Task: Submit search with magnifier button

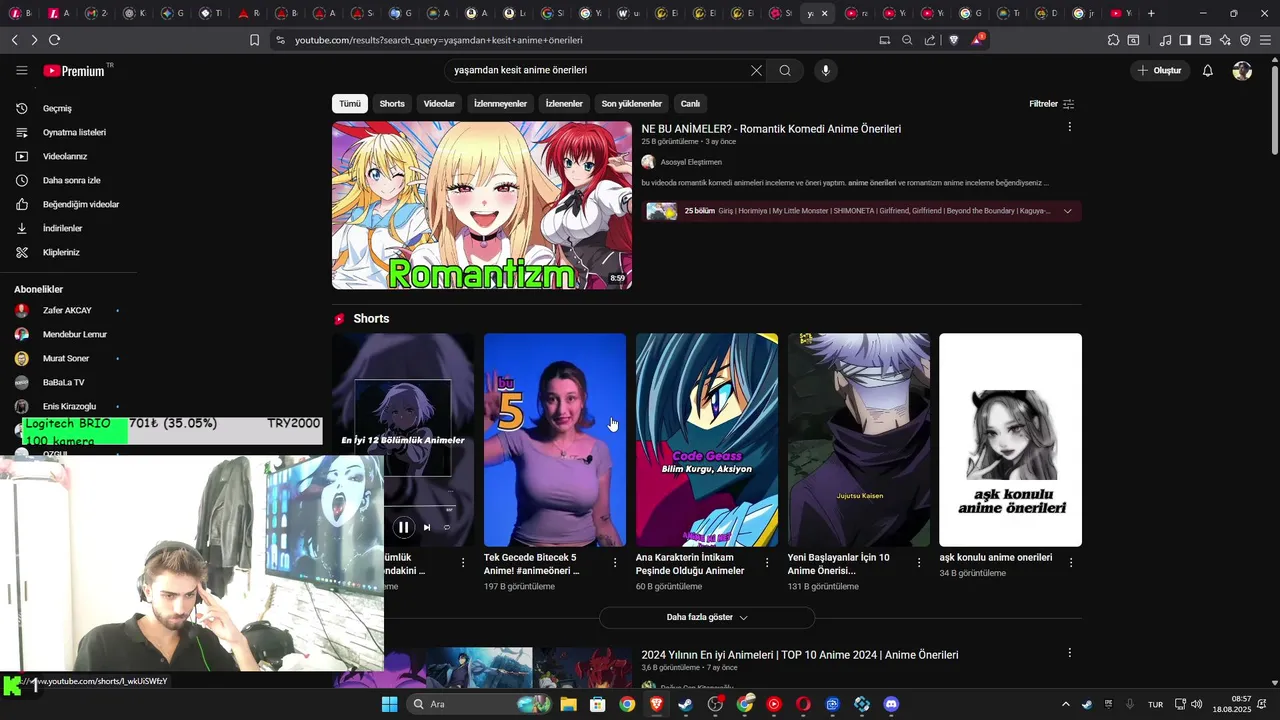Action: coord(785,70)
